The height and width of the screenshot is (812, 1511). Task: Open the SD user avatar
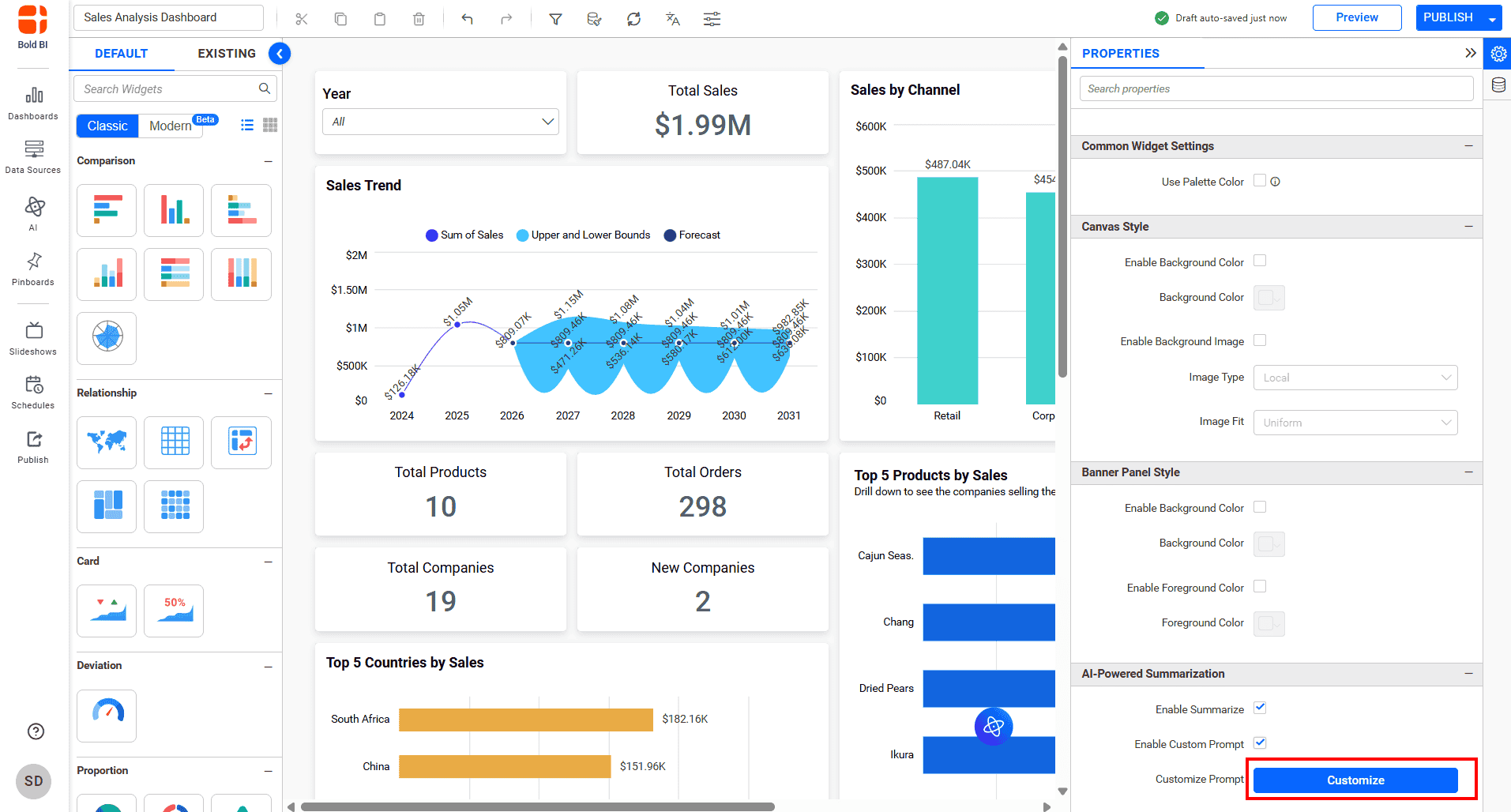[x=34, y=781]
